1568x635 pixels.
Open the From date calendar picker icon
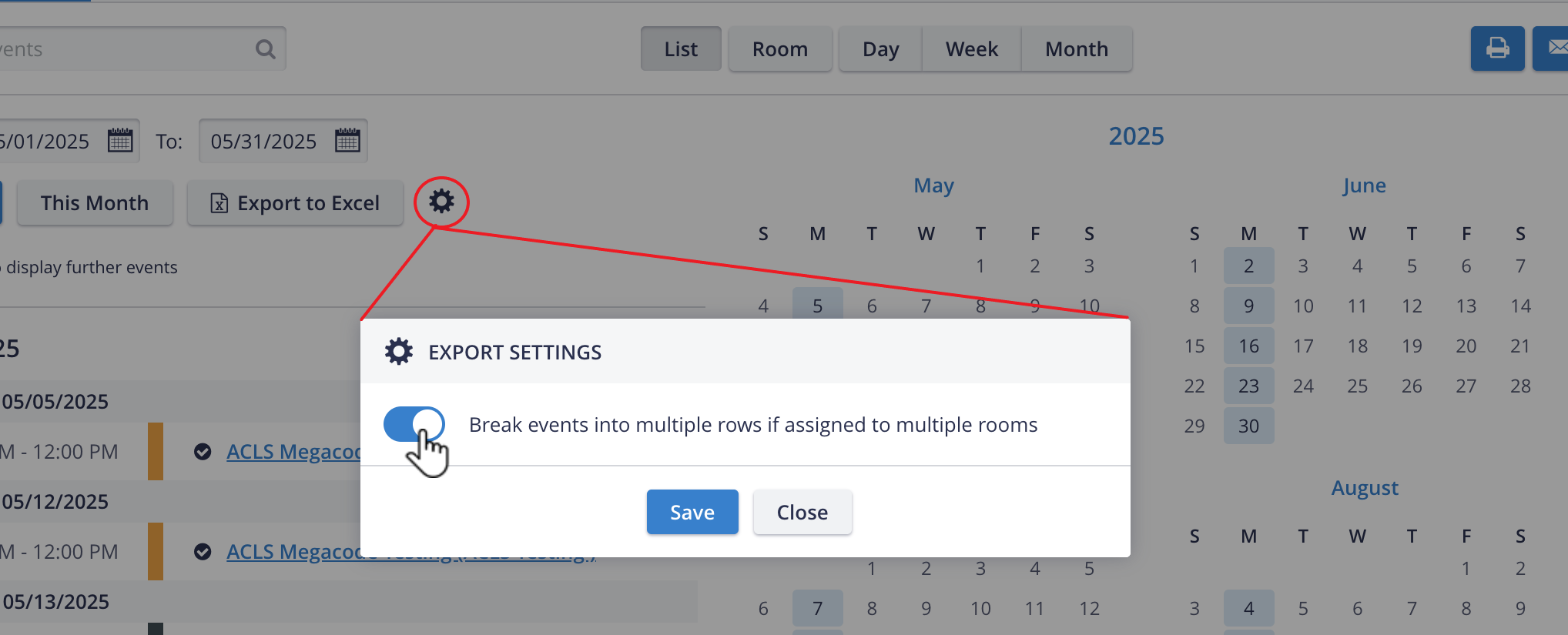[x=120, y=140]
